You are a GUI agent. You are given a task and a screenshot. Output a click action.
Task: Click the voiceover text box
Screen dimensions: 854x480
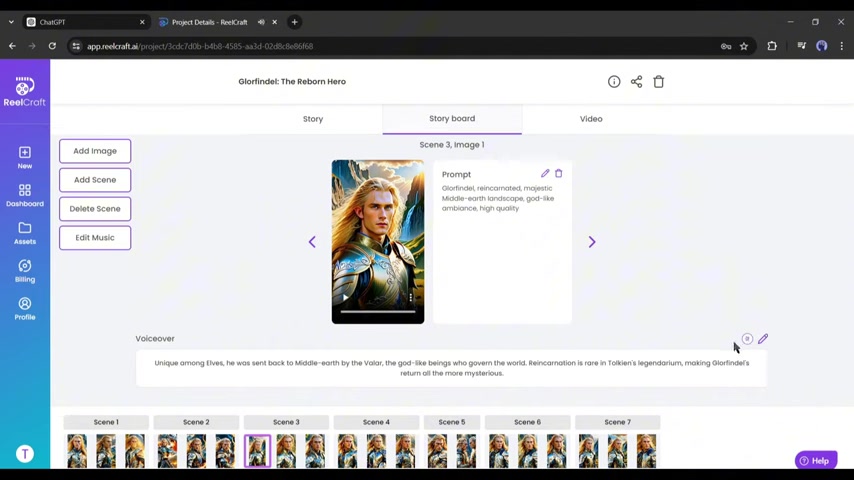point(452,368)
